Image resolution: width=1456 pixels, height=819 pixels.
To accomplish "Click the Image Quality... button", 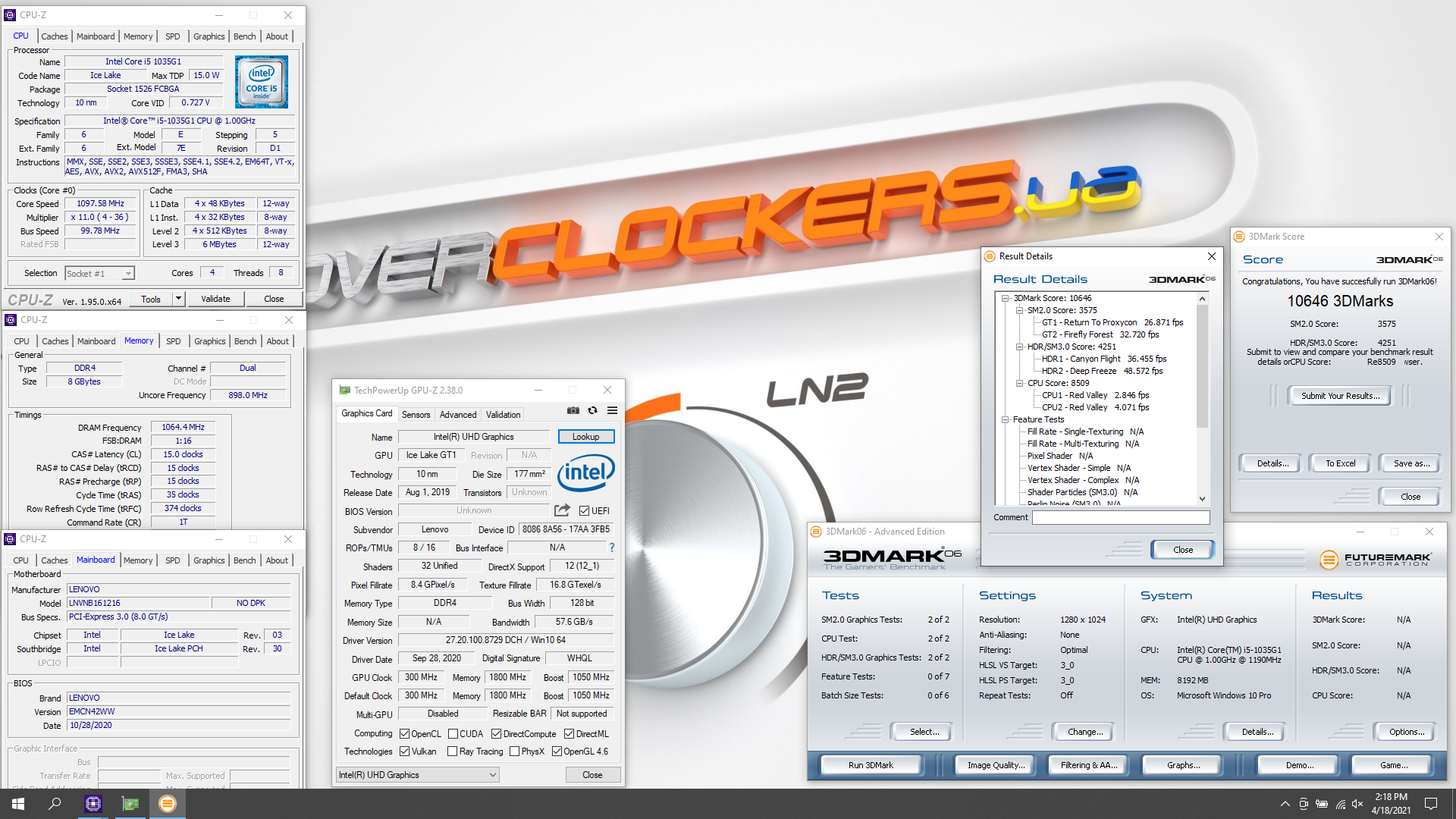I will [996, 765].
